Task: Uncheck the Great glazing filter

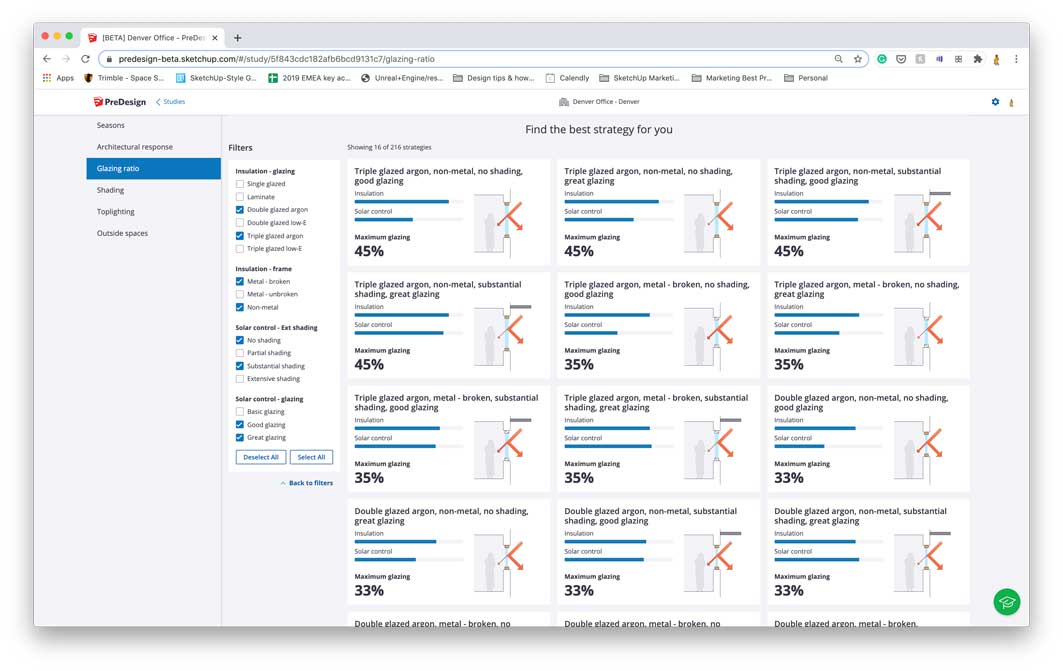Action: click(x=239, y=437)
